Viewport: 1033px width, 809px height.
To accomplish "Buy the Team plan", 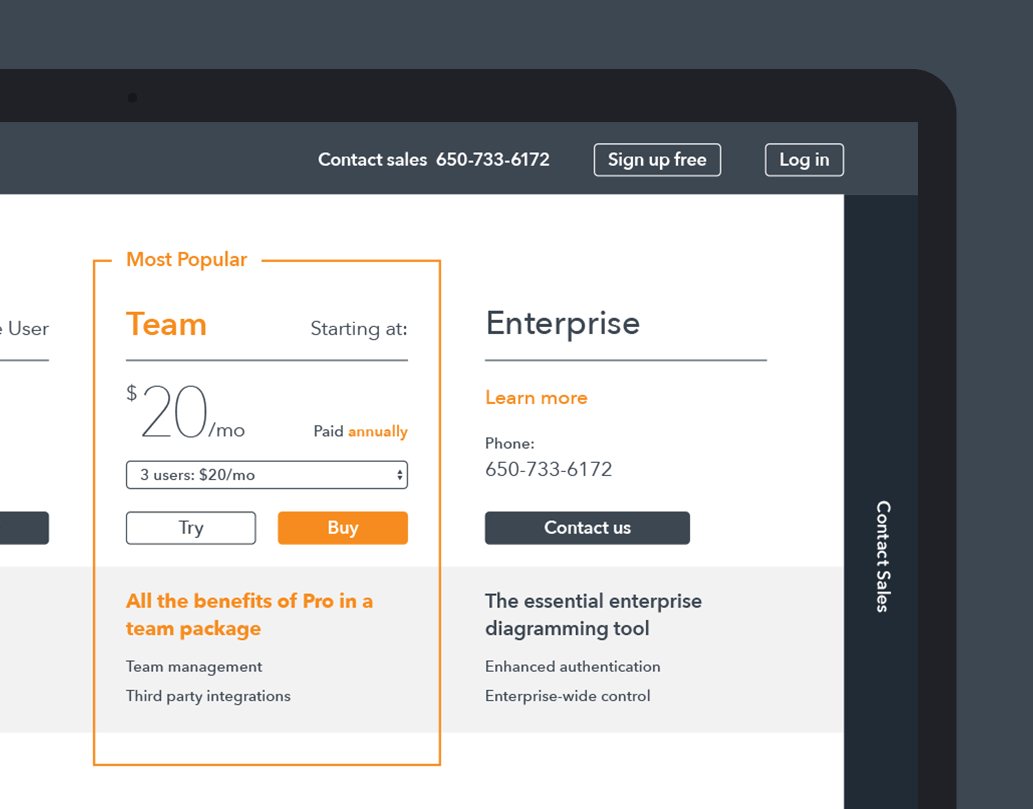I will pyautogui.click(x=343, y=528).
